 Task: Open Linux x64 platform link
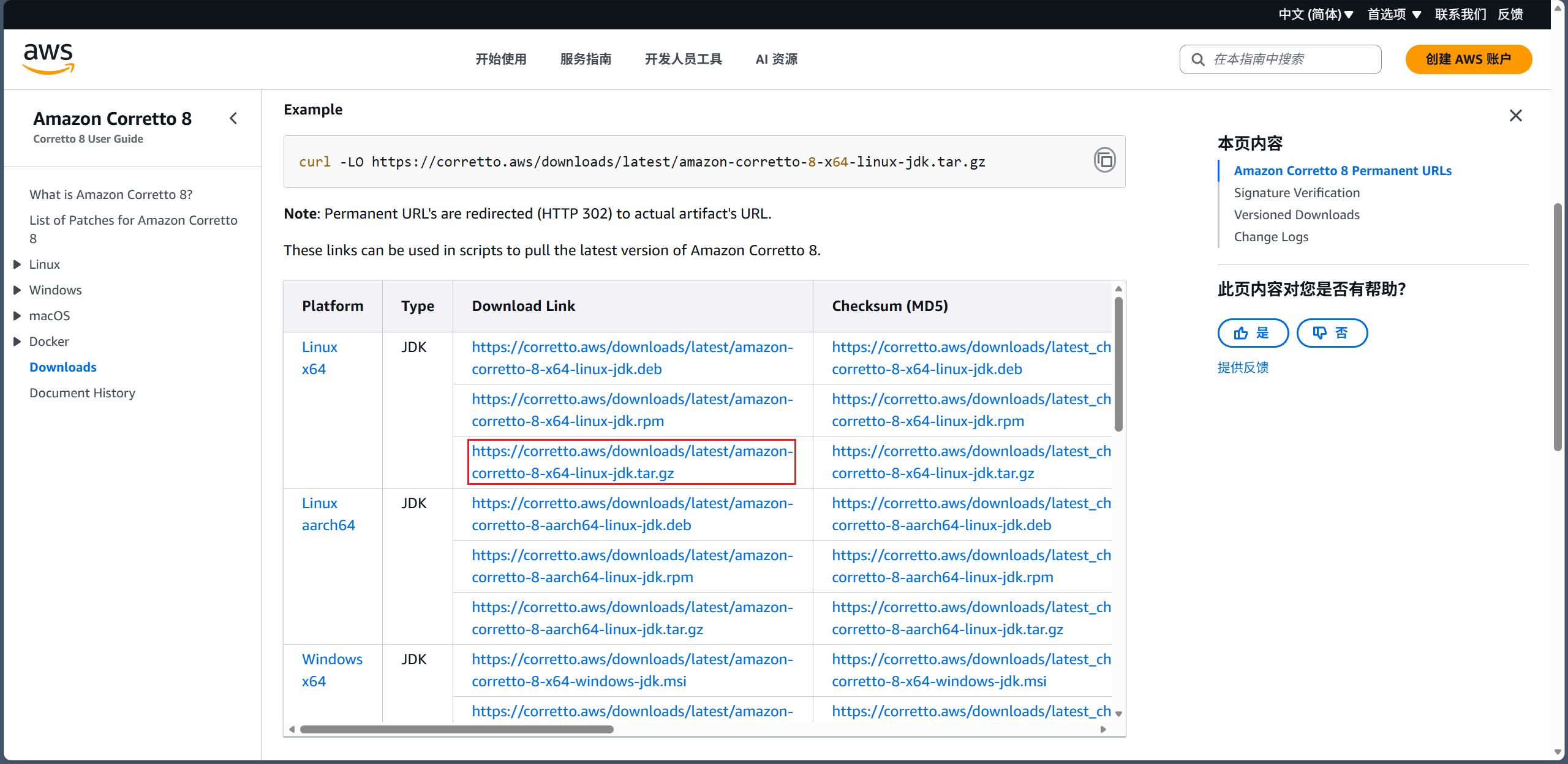point(319,358)
